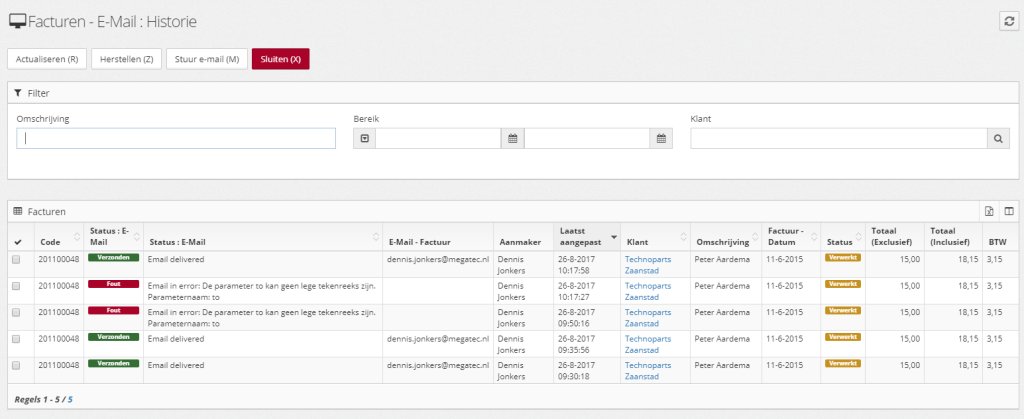Check the row modified at 10:17:27
The height and width of the screenshot is (419, 1024).
point(16,286)
